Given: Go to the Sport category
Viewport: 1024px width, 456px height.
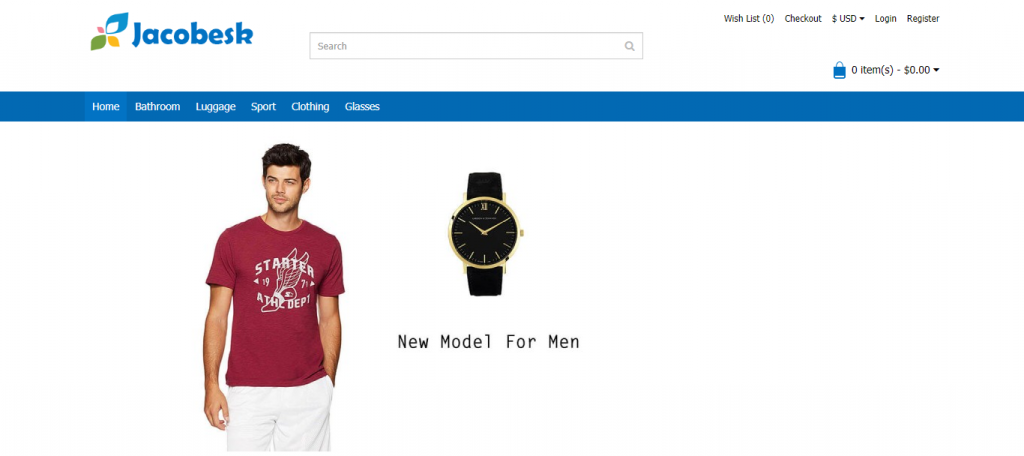Looking at the screenshot, I should [x=263, y=106].
